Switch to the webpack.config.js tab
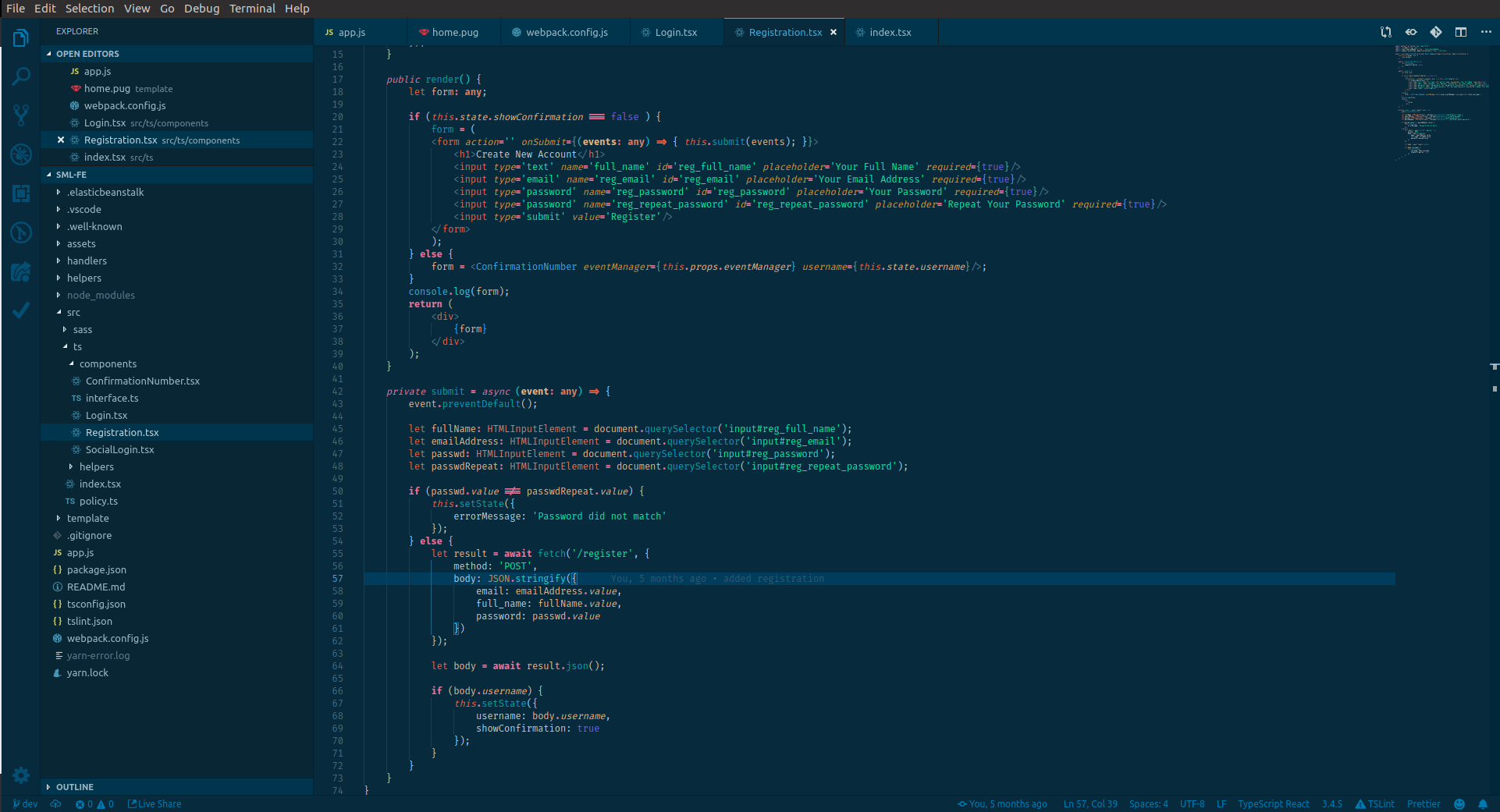 coord(564,32)
